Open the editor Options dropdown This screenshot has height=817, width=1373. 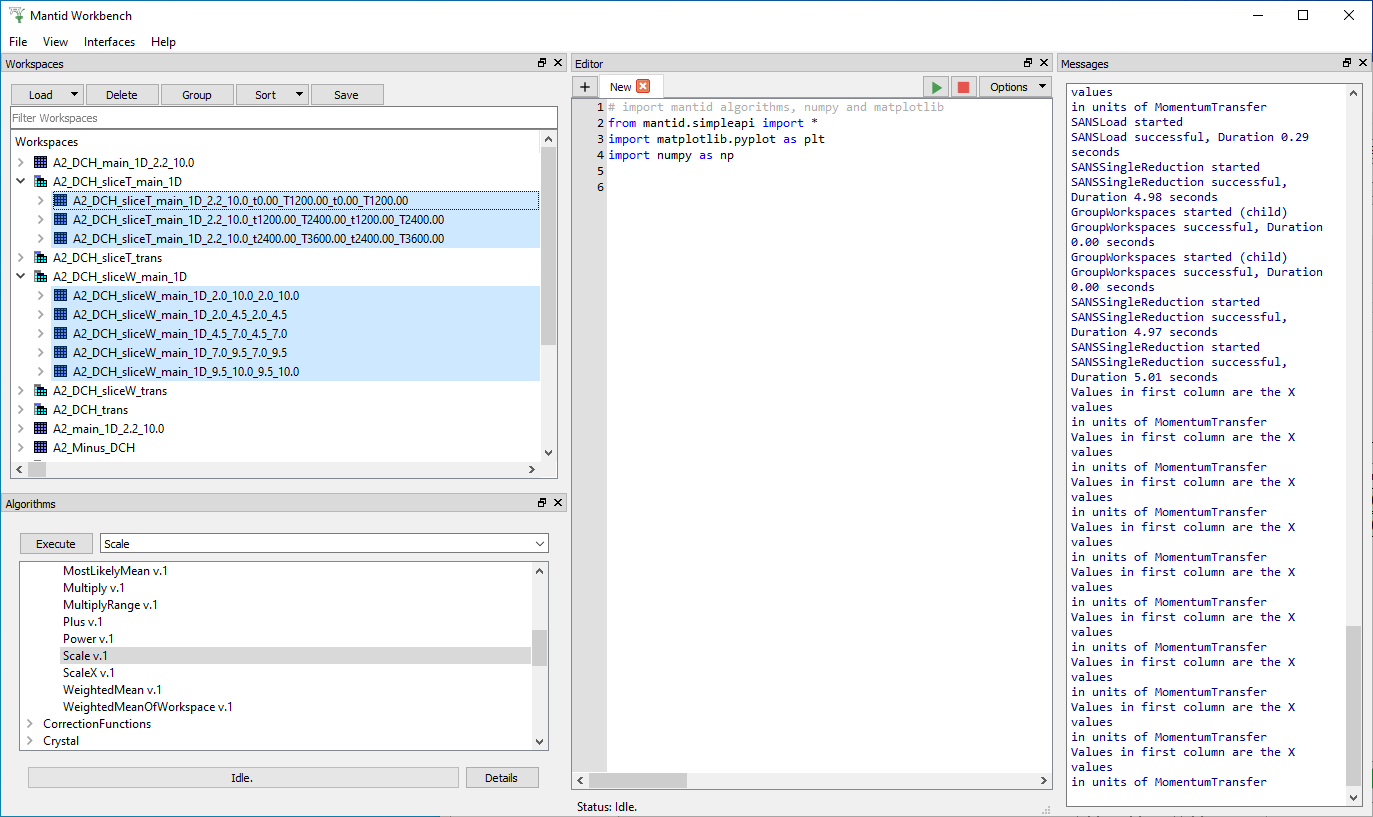coord(1015,87)
